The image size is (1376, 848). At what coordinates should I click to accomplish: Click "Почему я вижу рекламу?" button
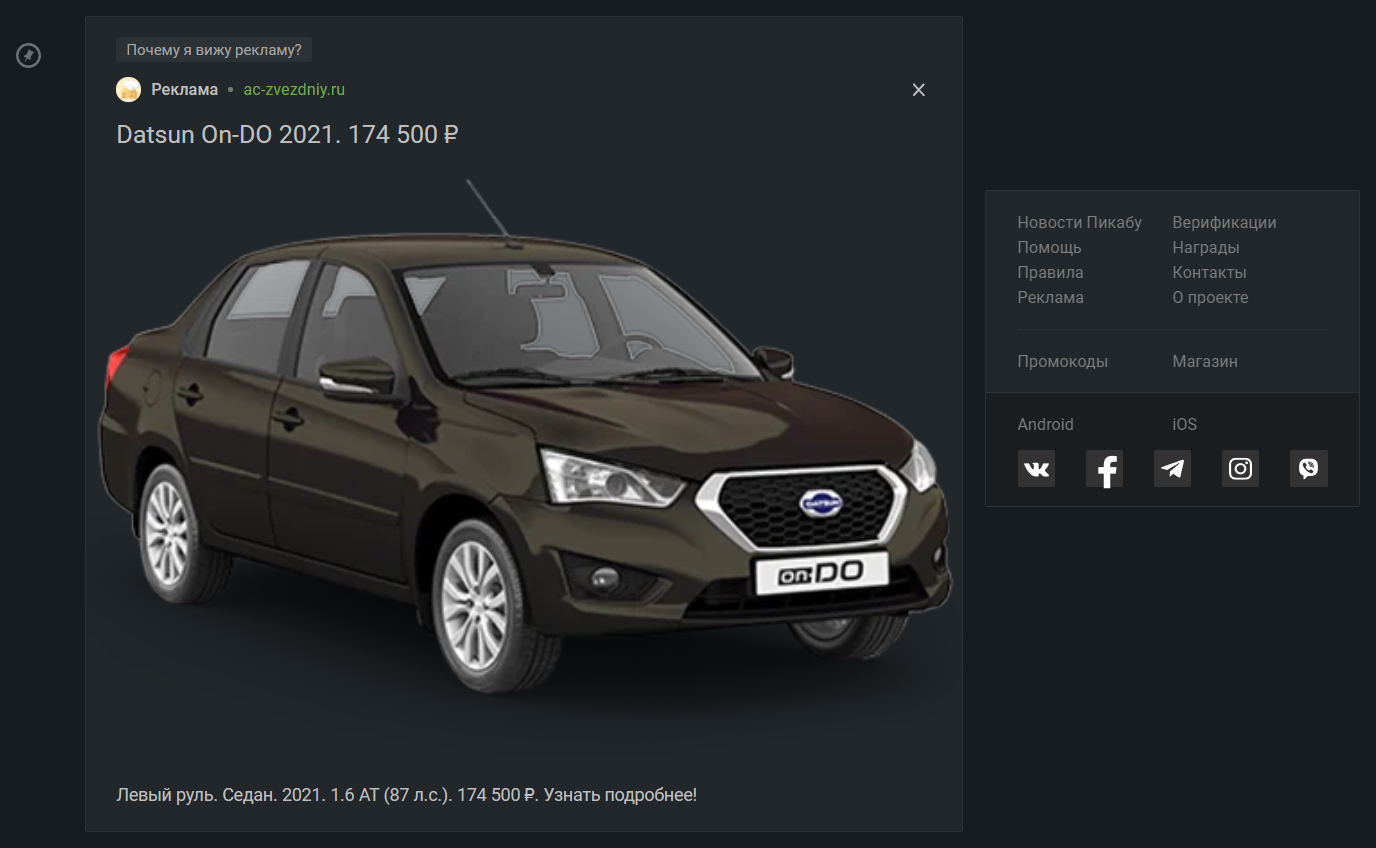(x=214, y=50)
